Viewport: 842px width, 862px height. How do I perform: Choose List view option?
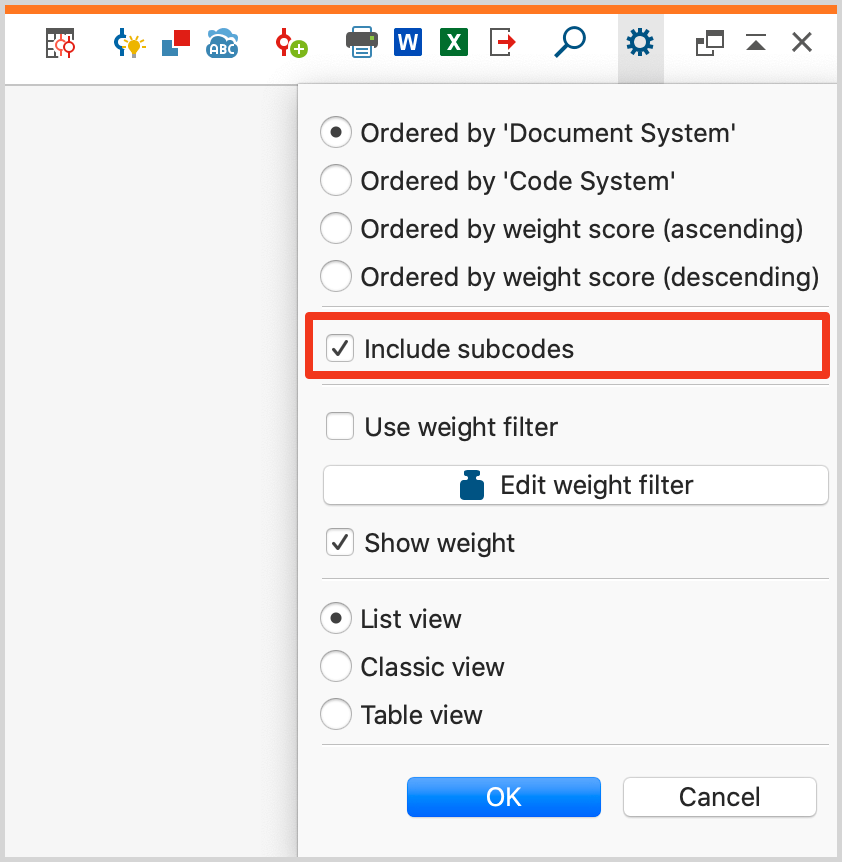[336, 618]
